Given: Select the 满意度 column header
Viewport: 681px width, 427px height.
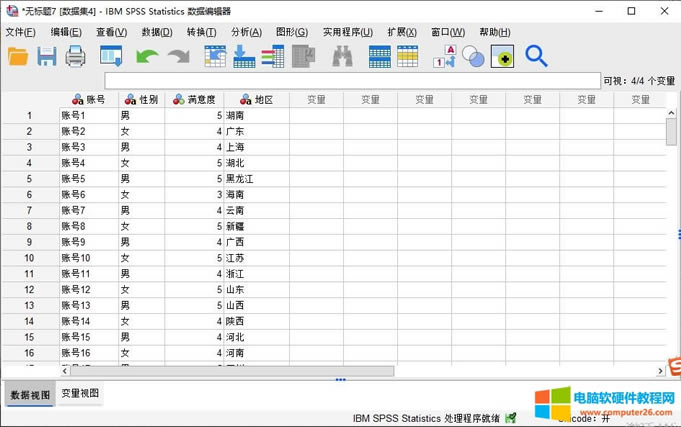Looking at the screenshot, I should [x=194, y=100].
